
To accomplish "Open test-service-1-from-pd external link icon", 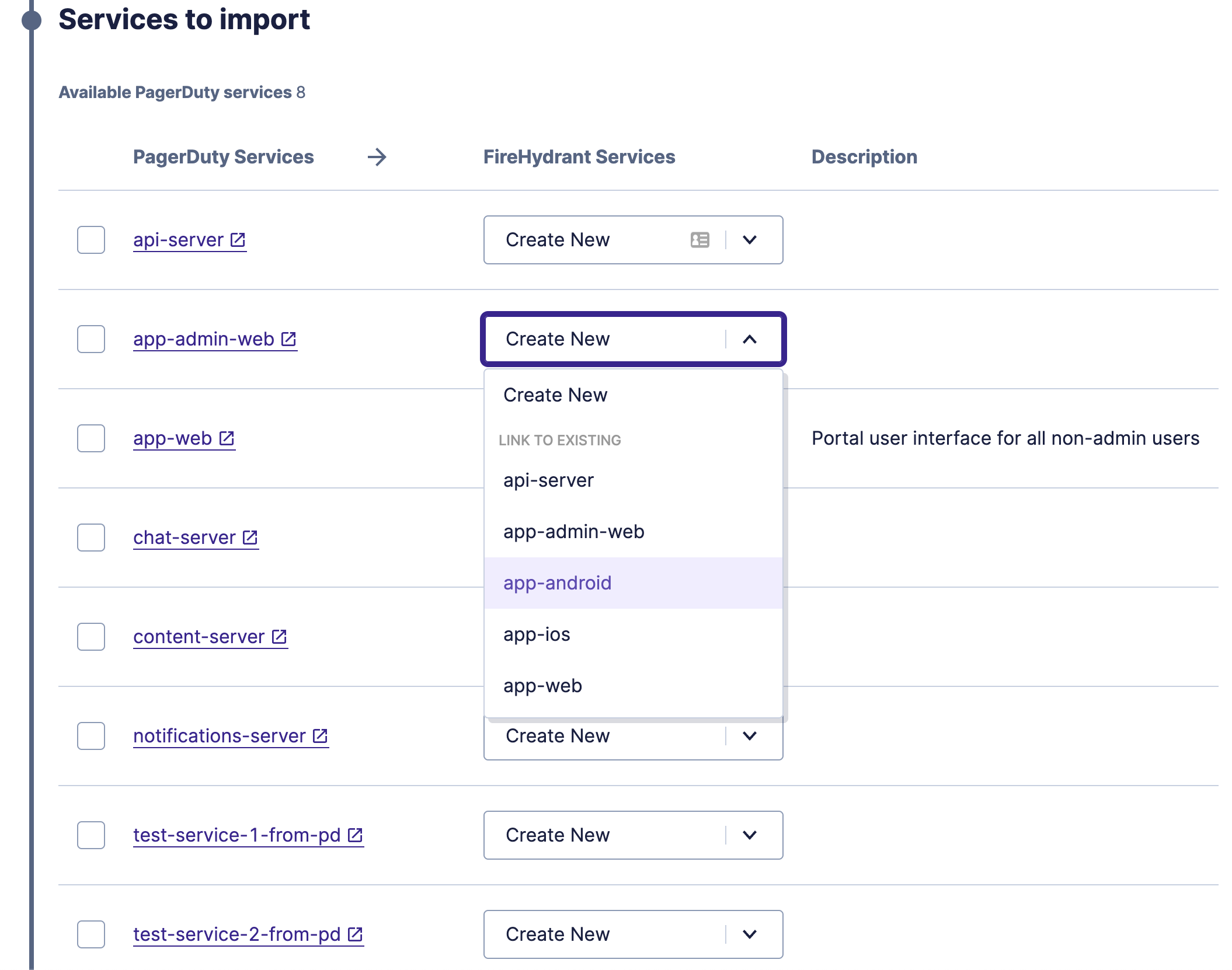I will point(355,835).
